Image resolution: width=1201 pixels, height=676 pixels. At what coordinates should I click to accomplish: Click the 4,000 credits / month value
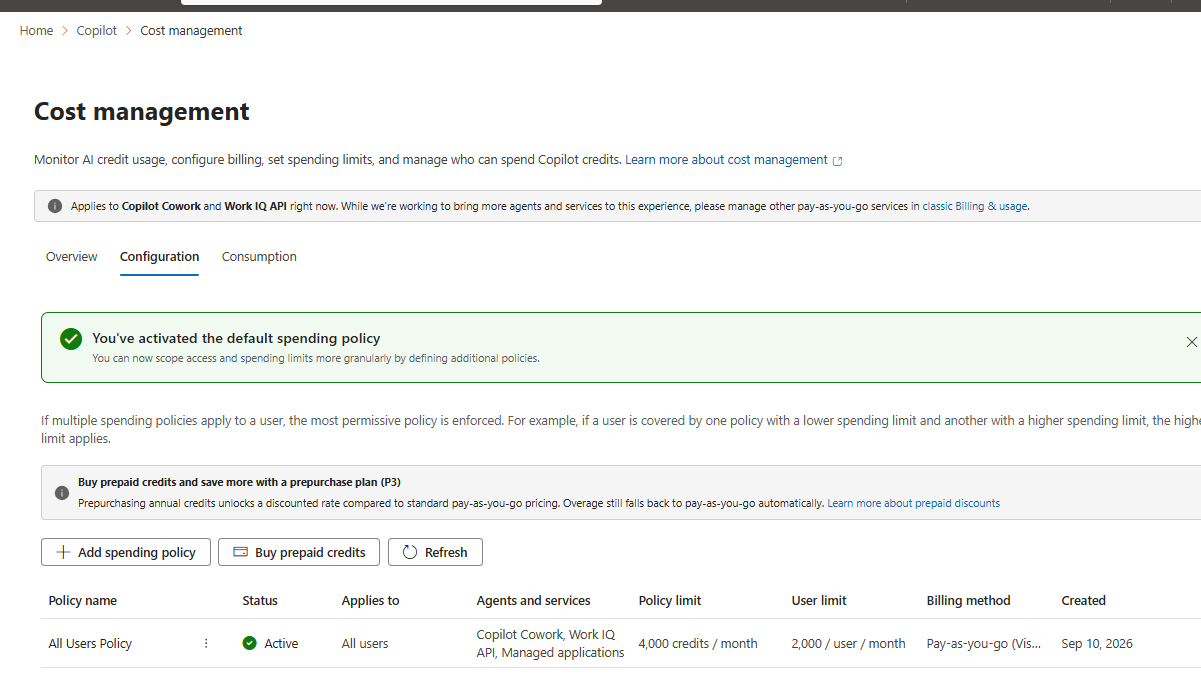698,644
